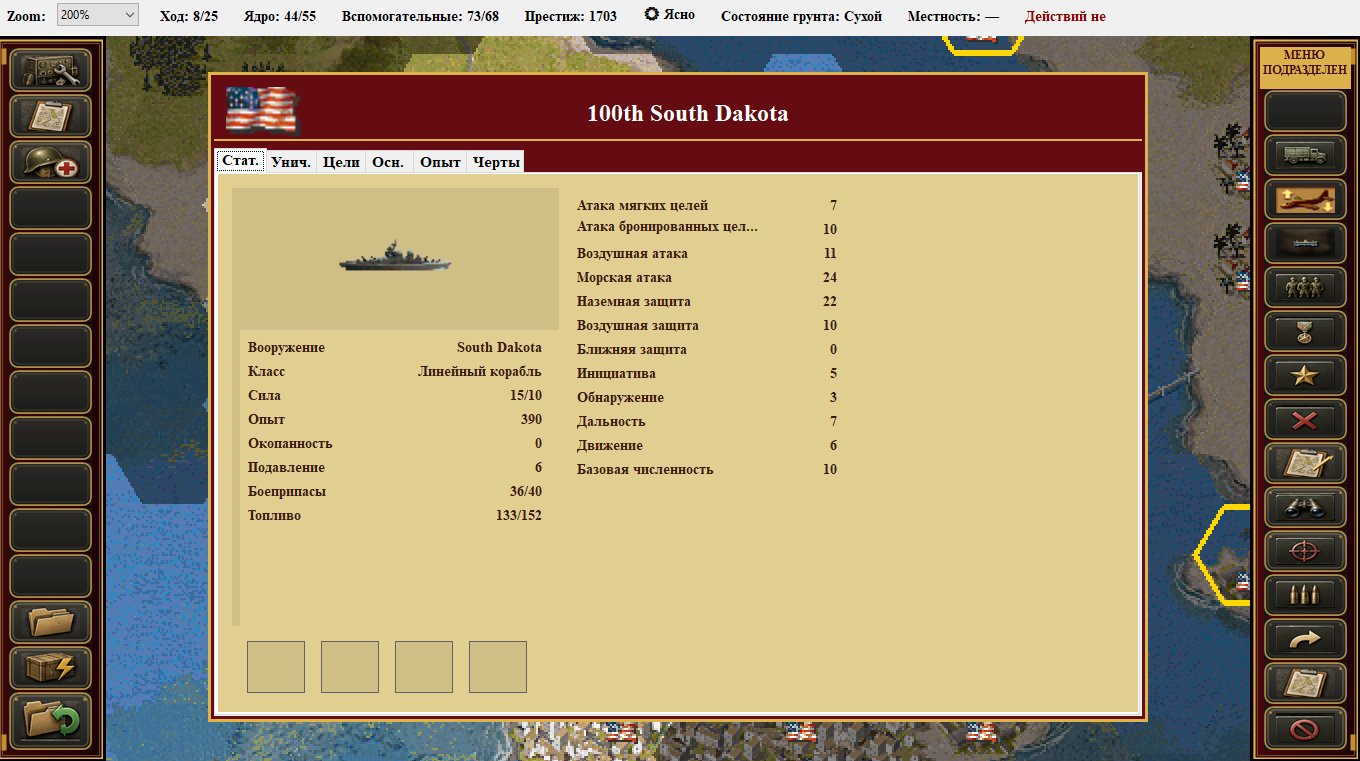Click the US flag in unit header
Image resolution: width=1360 pixels, height=761 pixels.
pos(262,110)
